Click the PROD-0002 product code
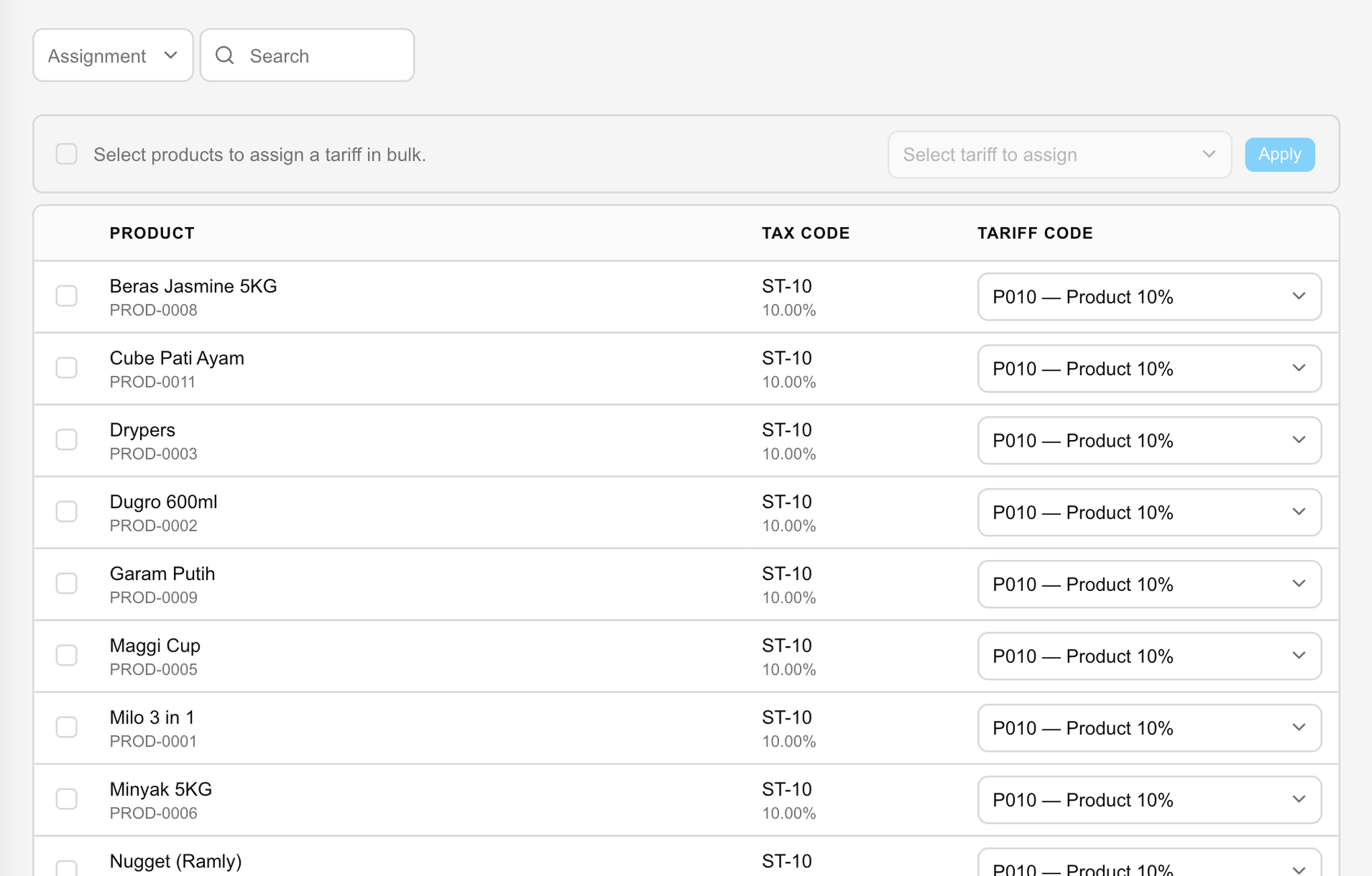This screenshot has width=1372, height=876. tap(154, 526)
